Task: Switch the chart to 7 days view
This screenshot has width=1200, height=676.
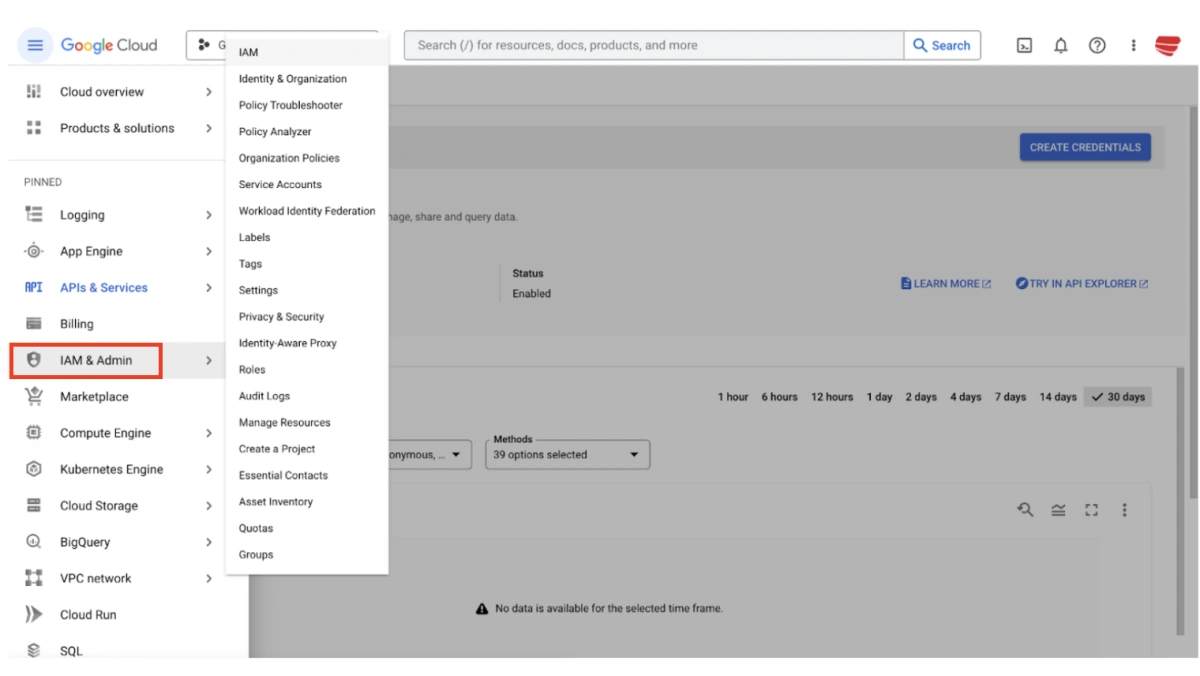Action: point(1010,396)
